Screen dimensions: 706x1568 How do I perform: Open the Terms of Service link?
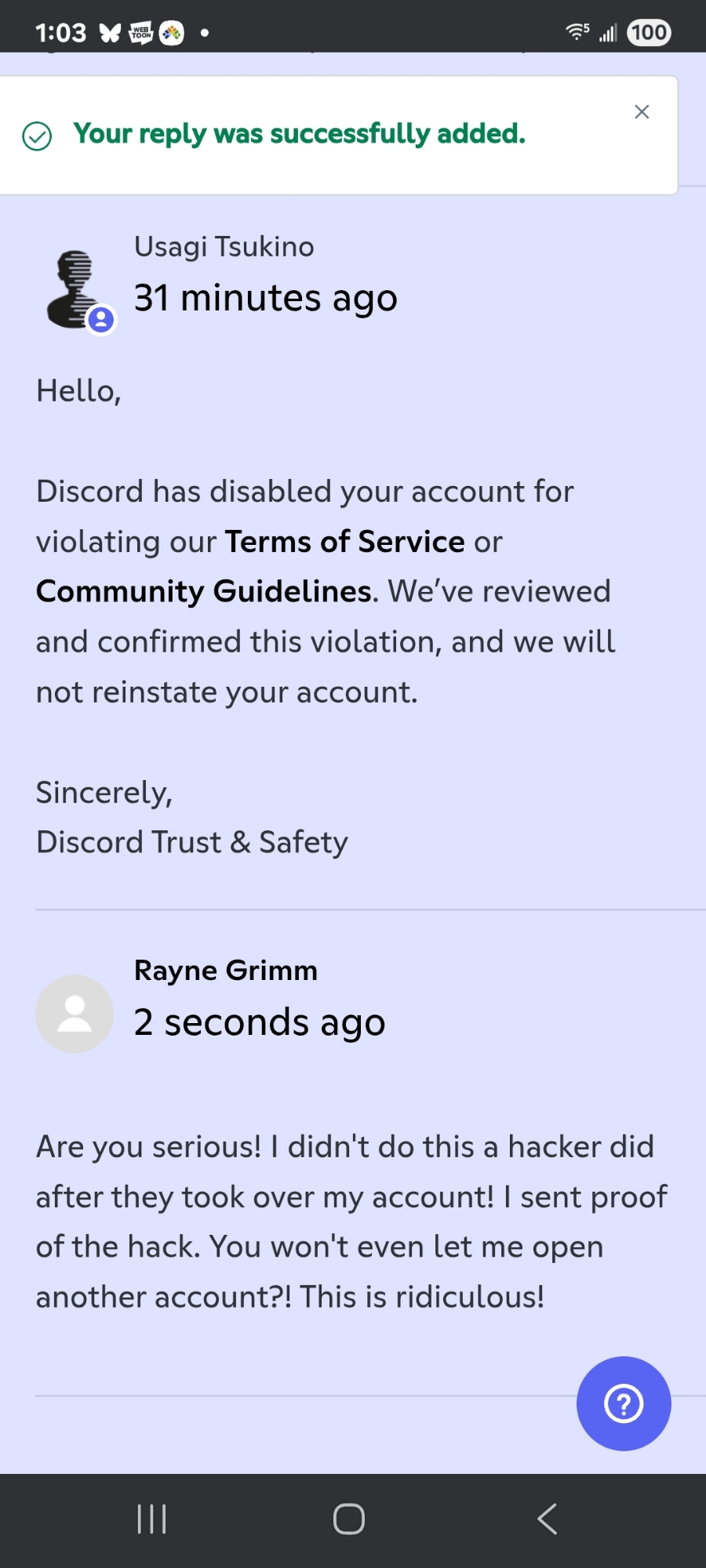(345, 542)
